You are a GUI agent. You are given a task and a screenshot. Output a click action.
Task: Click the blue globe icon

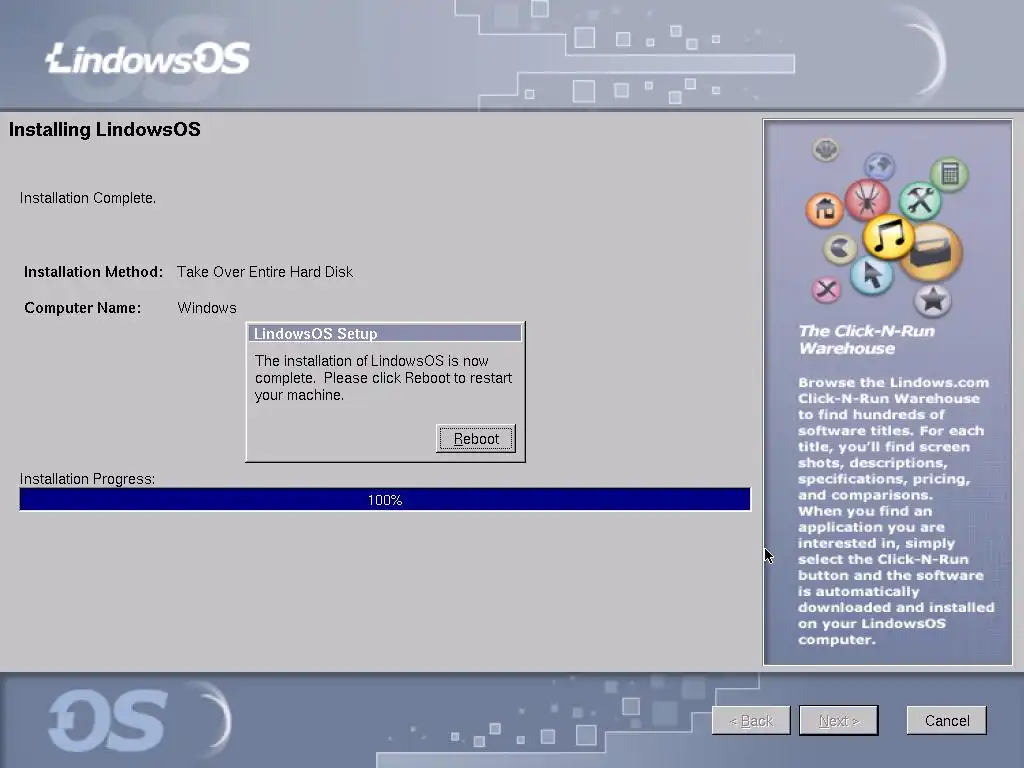point(880,165)
